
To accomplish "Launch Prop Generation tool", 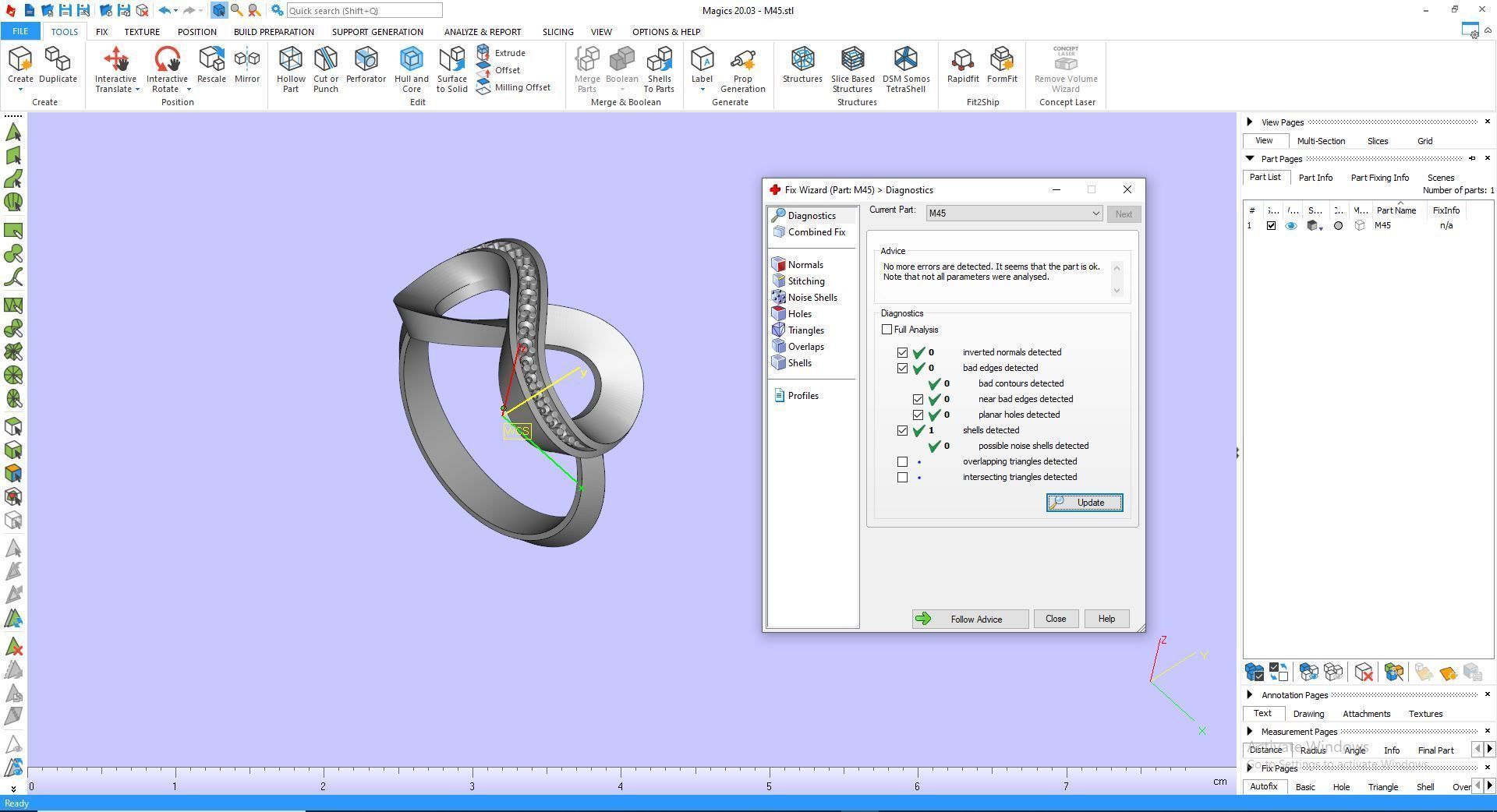I will pyautogui.click(x=742, y=69).
